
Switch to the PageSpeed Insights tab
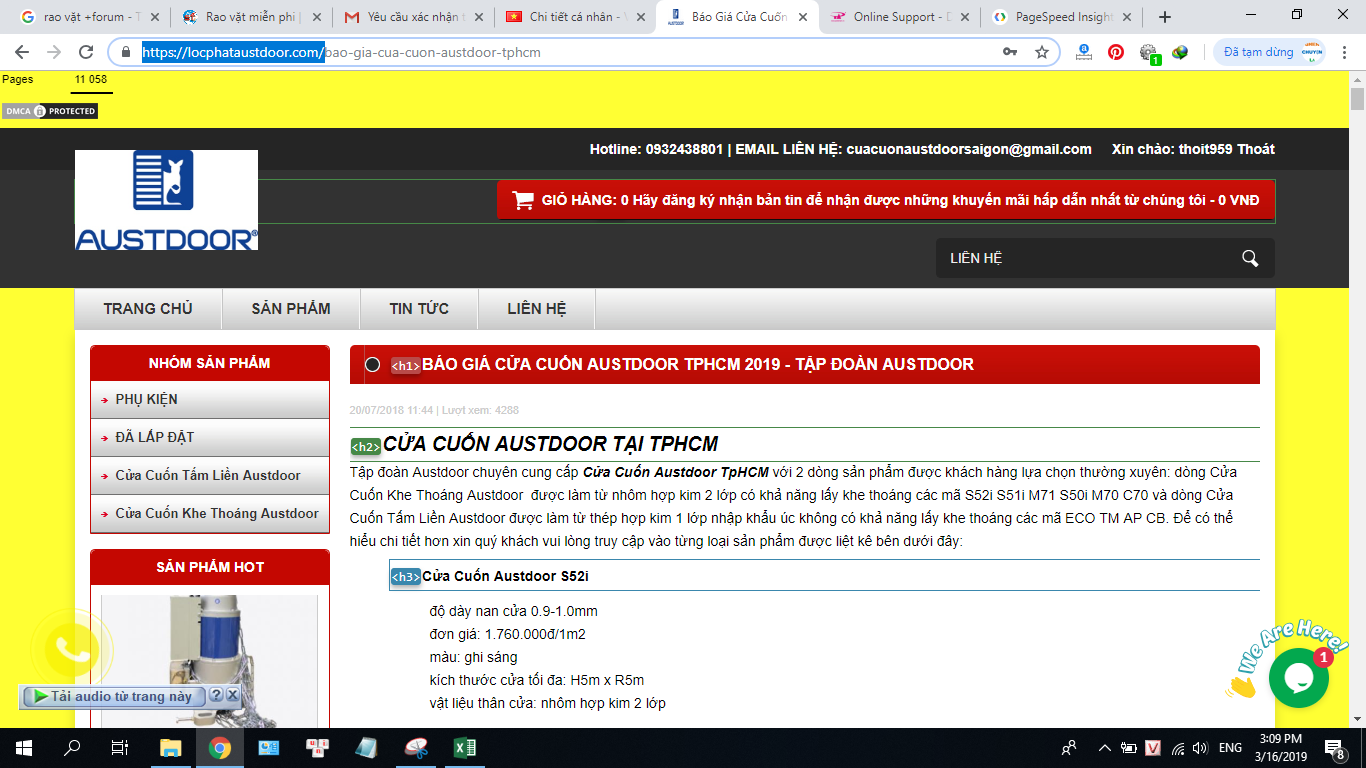pos(1062,17)
